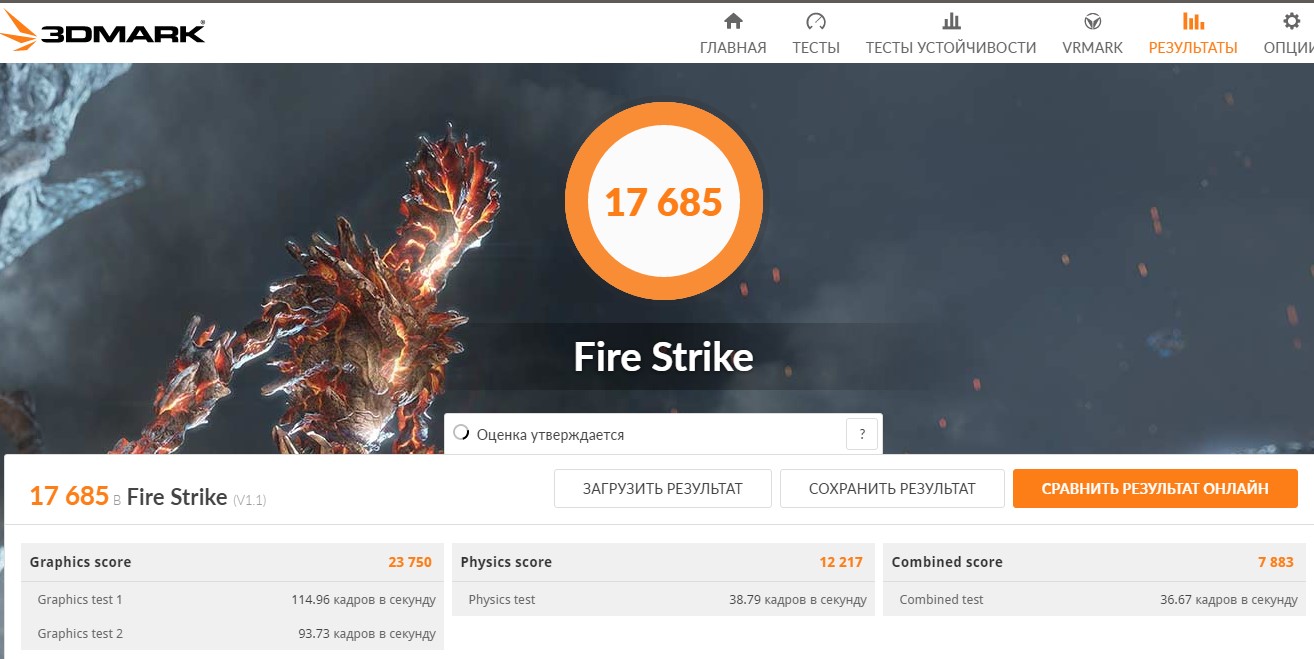This screenshot has width=1314, height=659.
Task: Click the Combined score header
Action: click(x=947, y=562)
